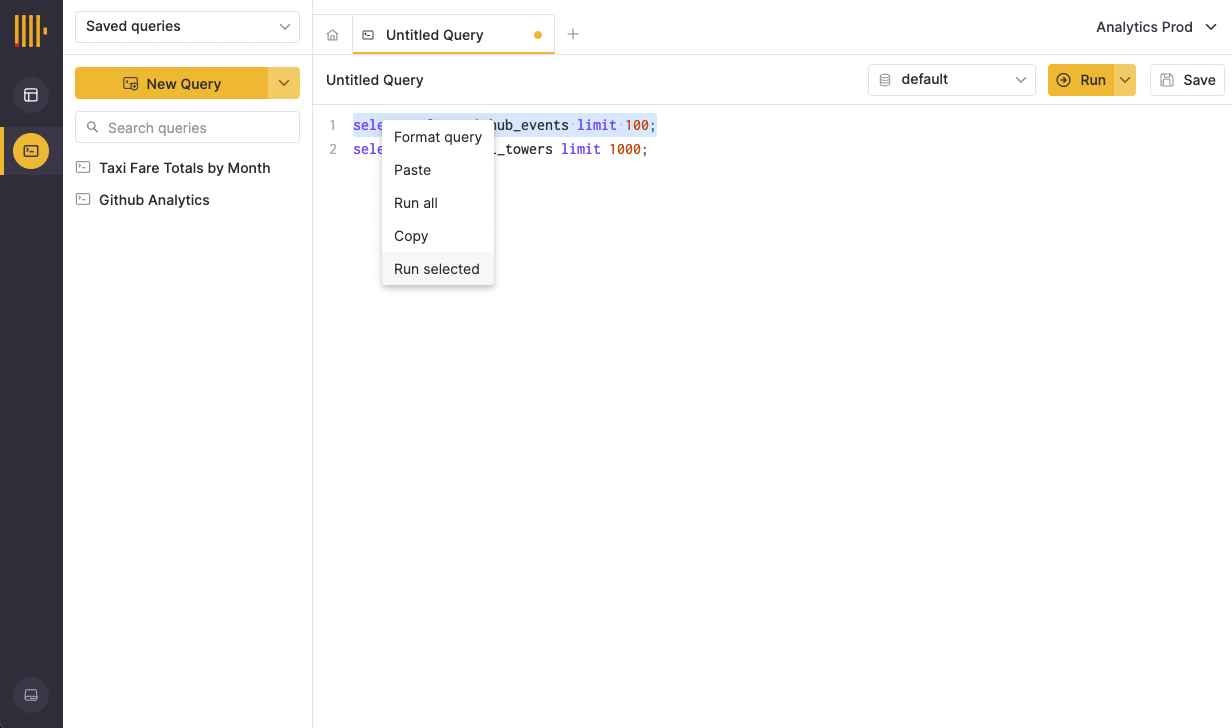The image size is (1232, 728).
Task: Select the SQL console icon in the sidebar
Action: pyautogui.click(x=31, y=151)
